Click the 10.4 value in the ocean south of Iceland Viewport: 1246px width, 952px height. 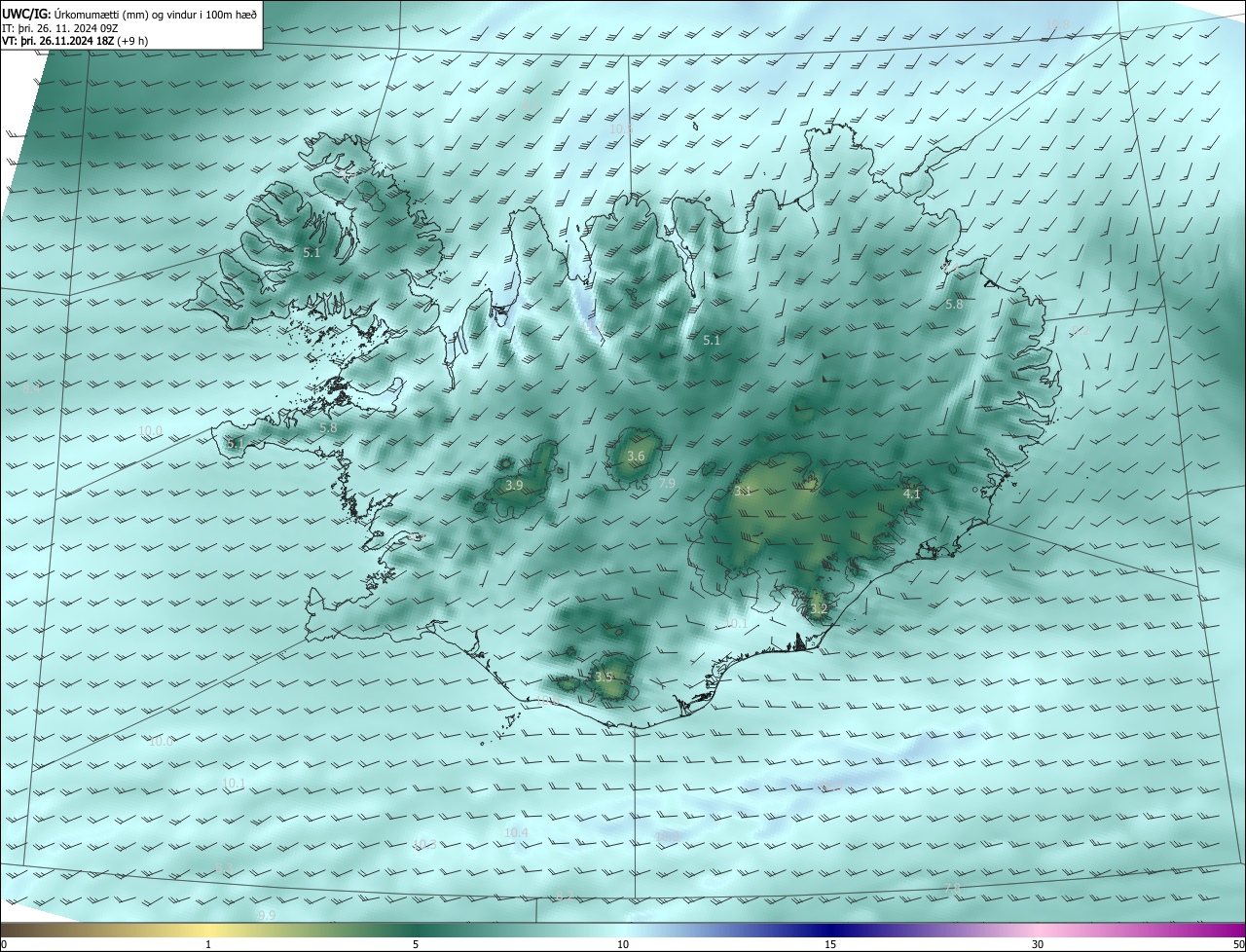516,833
